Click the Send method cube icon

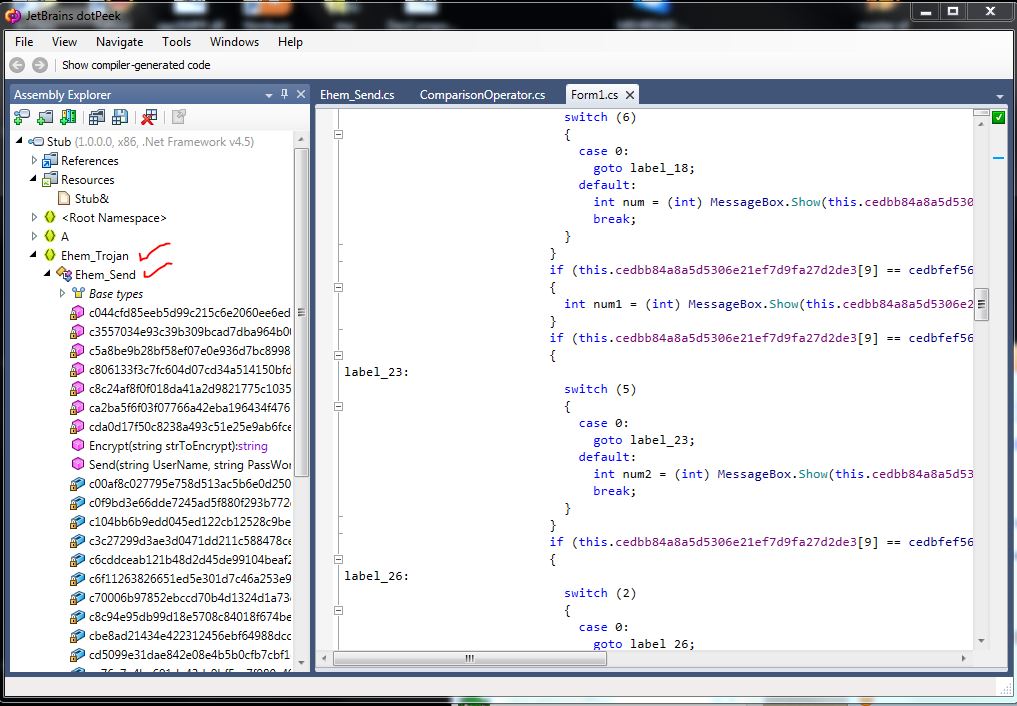point(78,464)
